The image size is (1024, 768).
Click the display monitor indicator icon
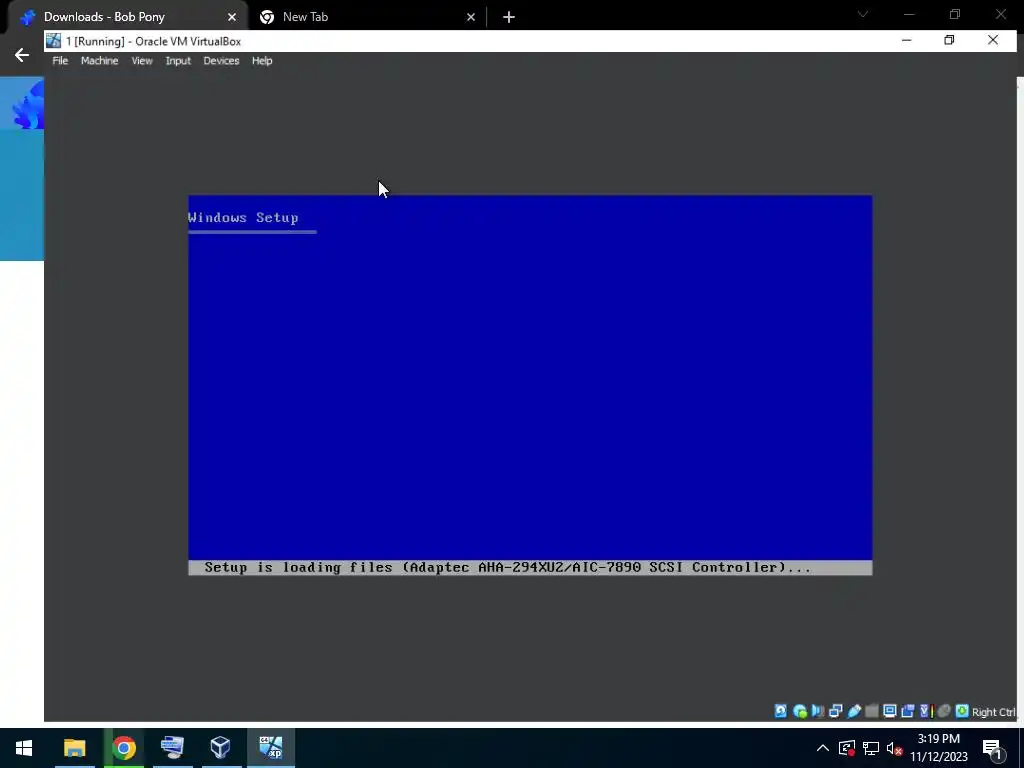tap(889, 711)
